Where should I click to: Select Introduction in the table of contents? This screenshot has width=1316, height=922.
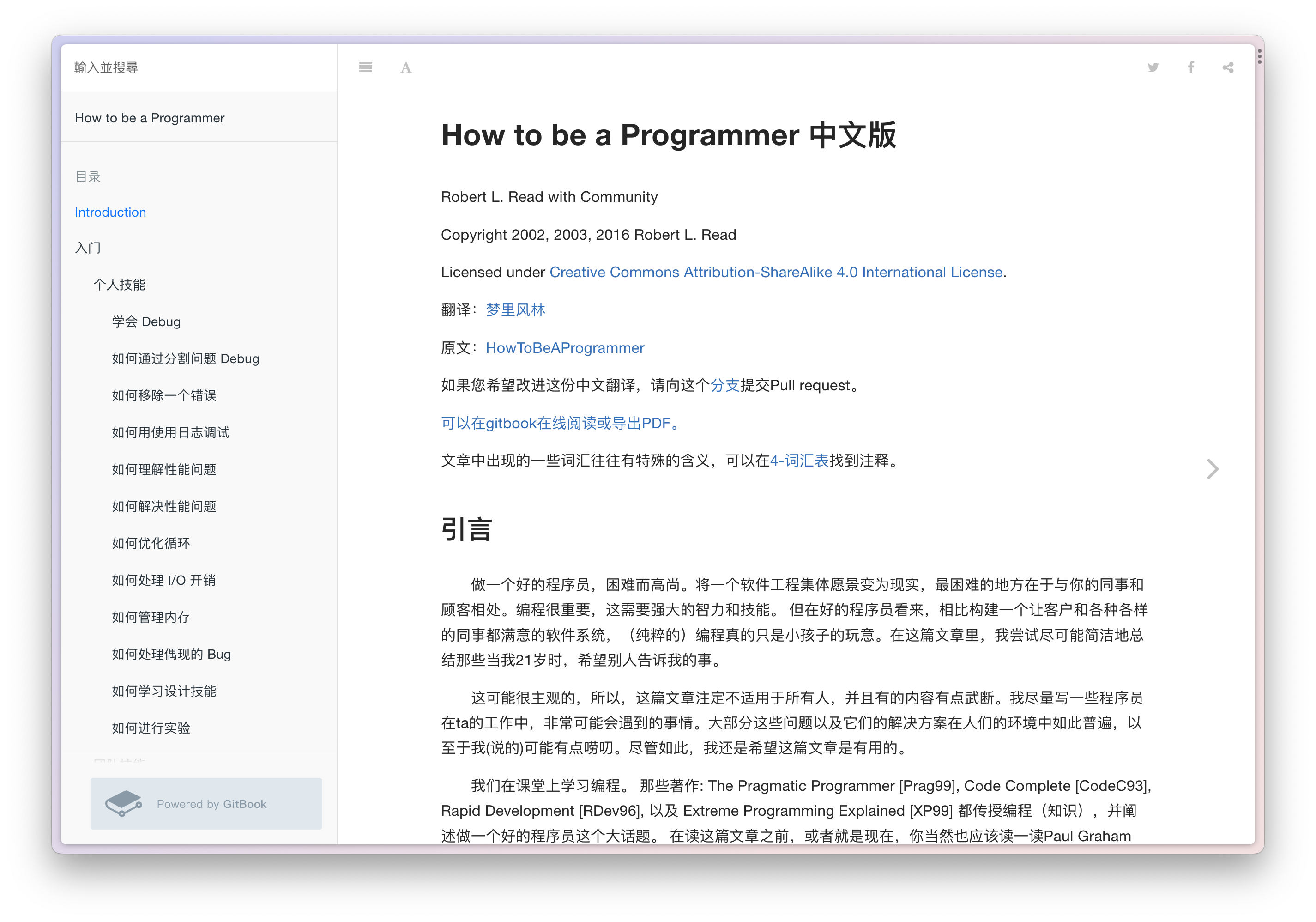(110, 212)
